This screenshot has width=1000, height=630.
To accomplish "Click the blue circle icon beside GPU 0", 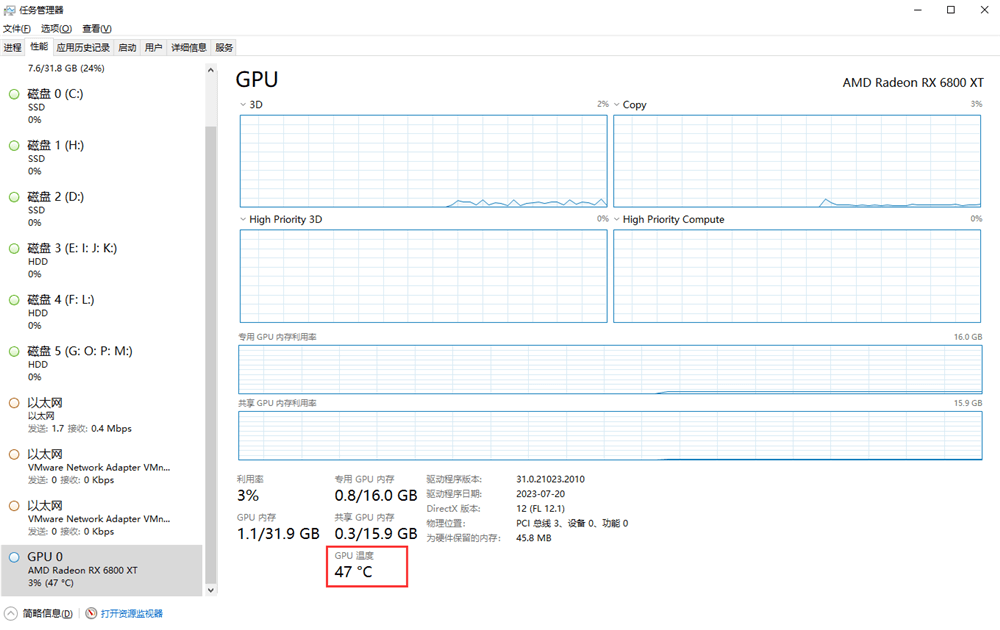I will pyautogui.click(x=14, y=558).
